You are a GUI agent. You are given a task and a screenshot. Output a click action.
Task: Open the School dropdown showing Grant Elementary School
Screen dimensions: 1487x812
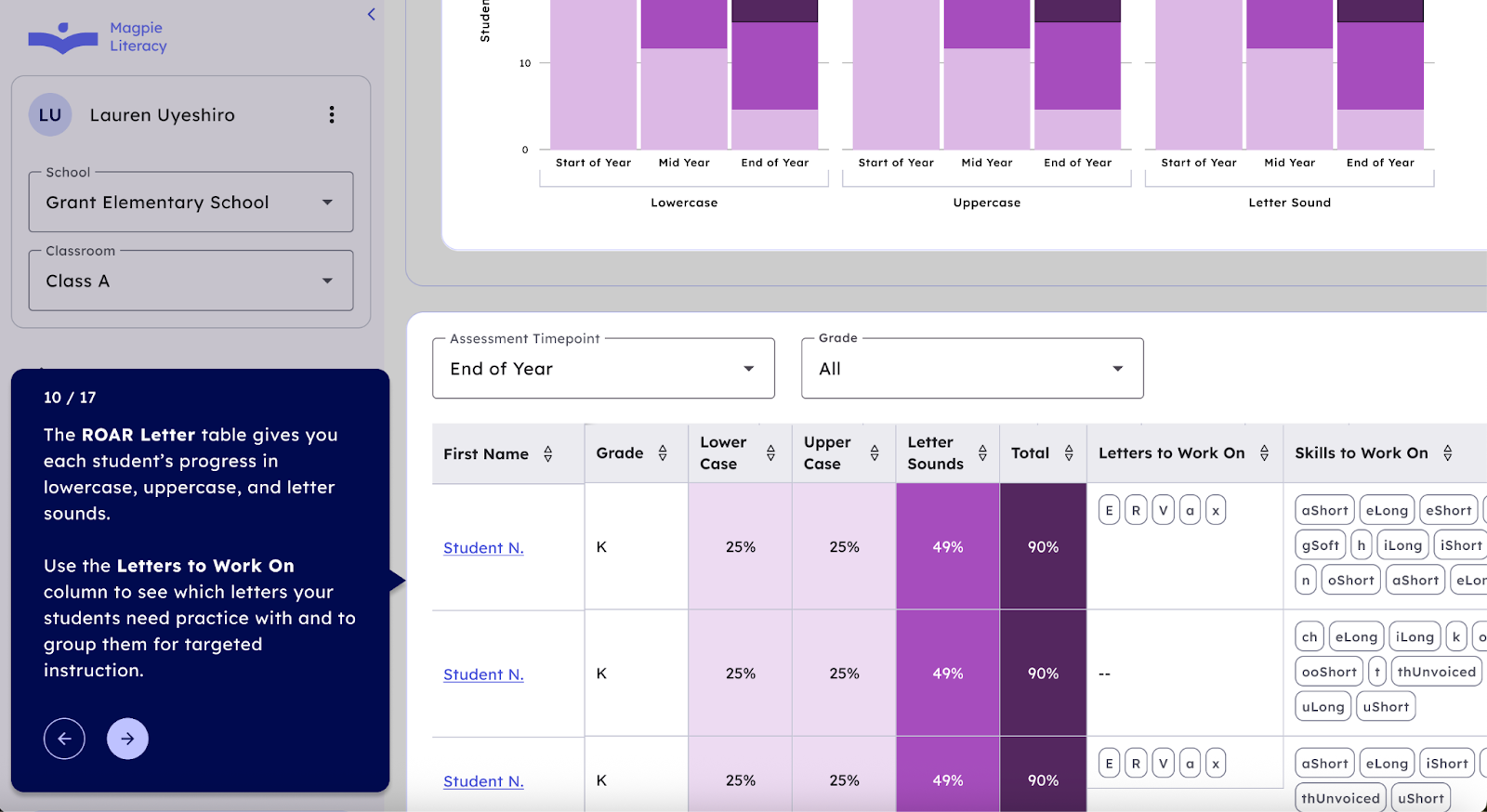[x=191, y=203]
